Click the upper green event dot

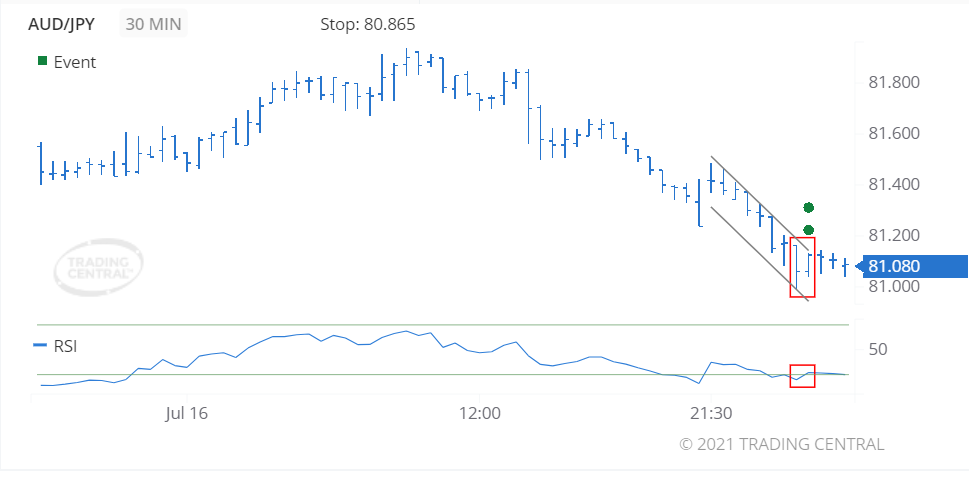(x=808, y=208)
